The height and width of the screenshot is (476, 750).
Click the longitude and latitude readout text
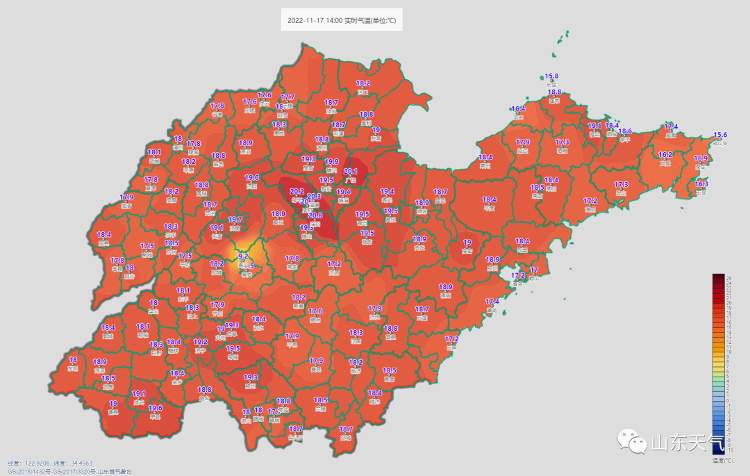point(50,463)
